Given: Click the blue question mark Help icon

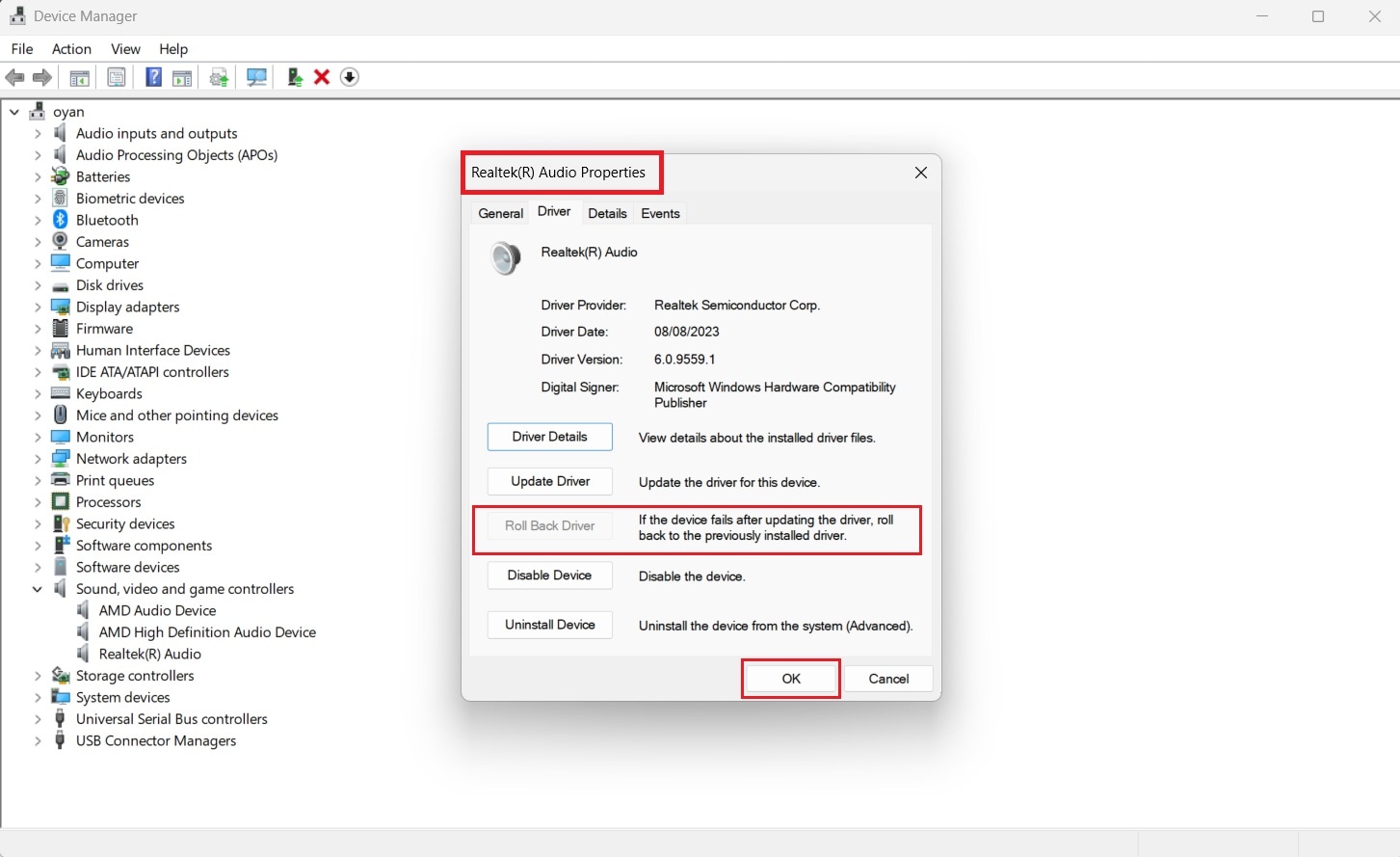Looking at the screenshot, I should click(x=153, y=77).
